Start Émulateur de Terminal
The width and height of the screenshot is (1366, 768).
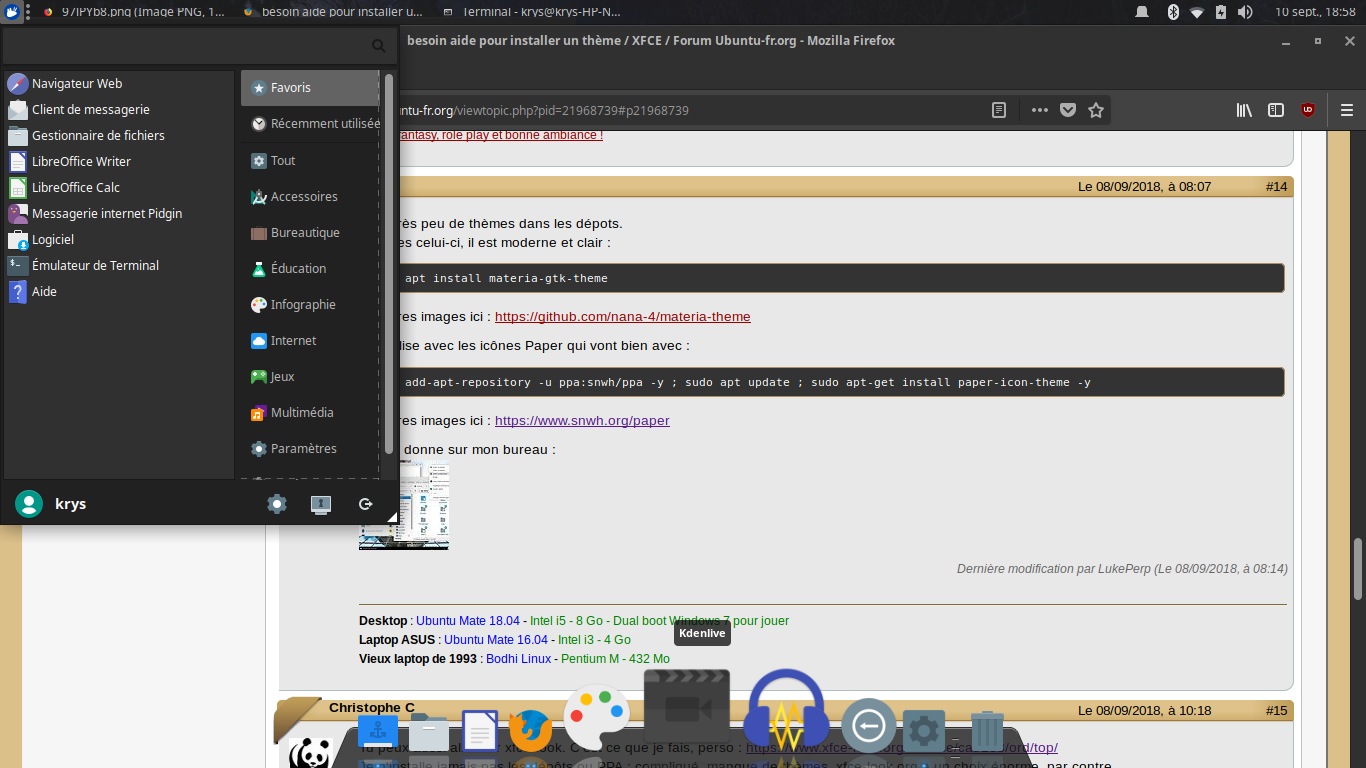click(x=119, y=266)
